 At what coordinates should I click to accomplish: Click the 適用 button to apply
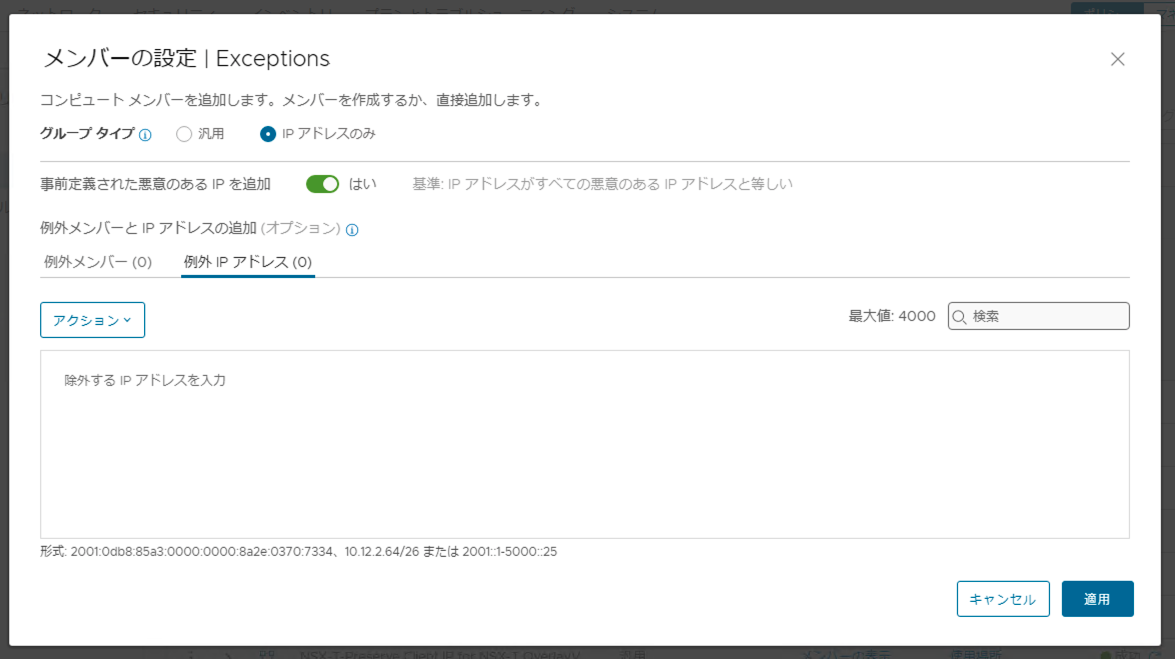tap(1097, 599)
